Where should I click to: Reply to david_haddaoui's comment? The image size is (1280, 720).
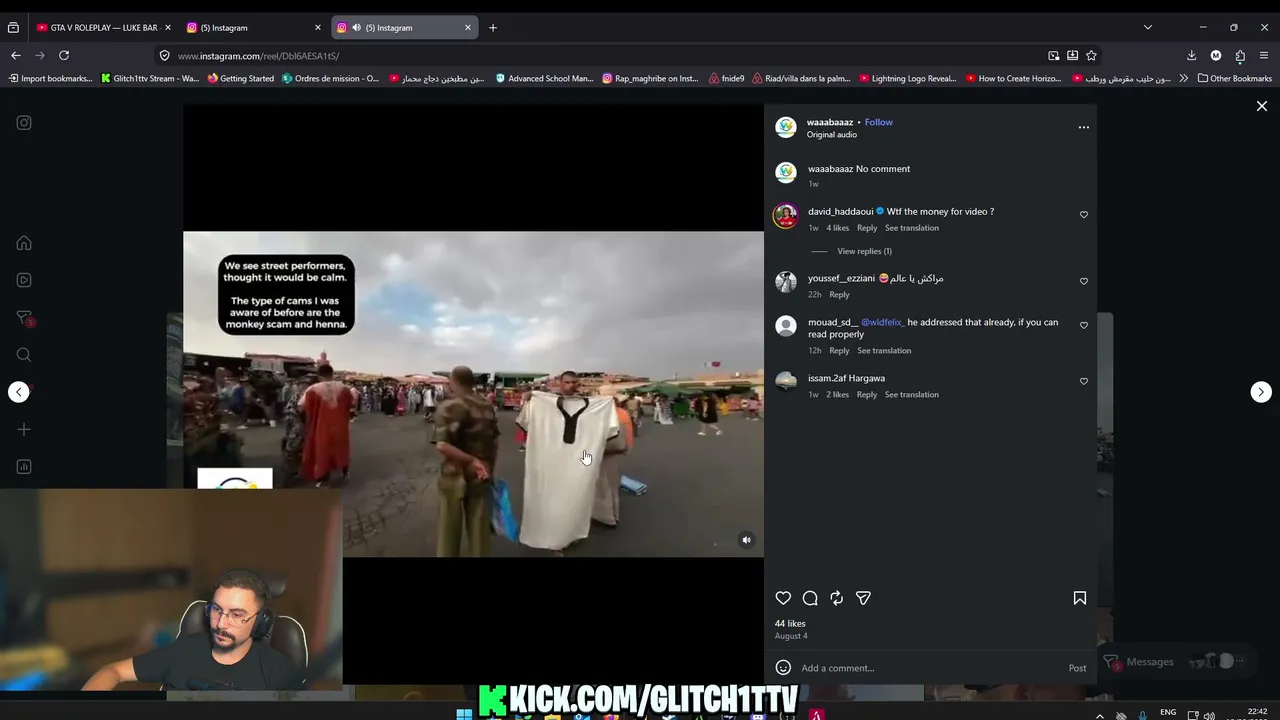click(867, 228)
